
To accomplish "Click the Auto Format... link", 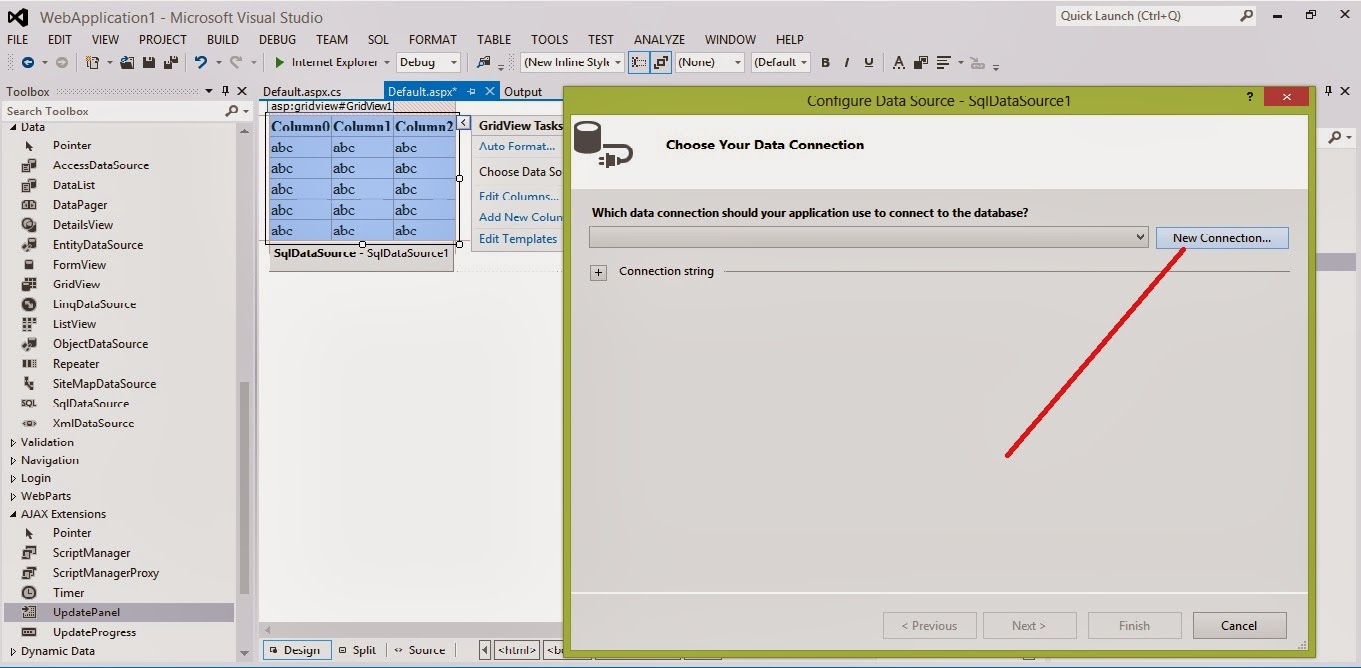I will click(517, 146).
